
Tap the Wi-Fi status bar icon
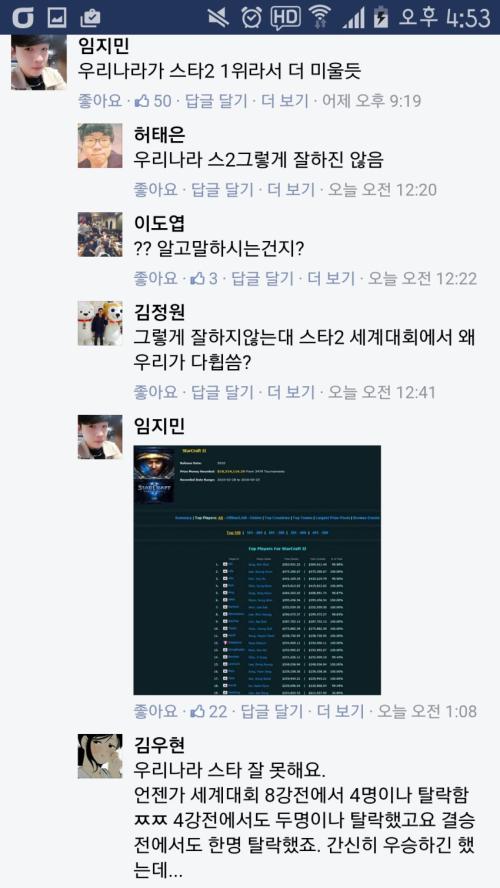tap(319, 18)
